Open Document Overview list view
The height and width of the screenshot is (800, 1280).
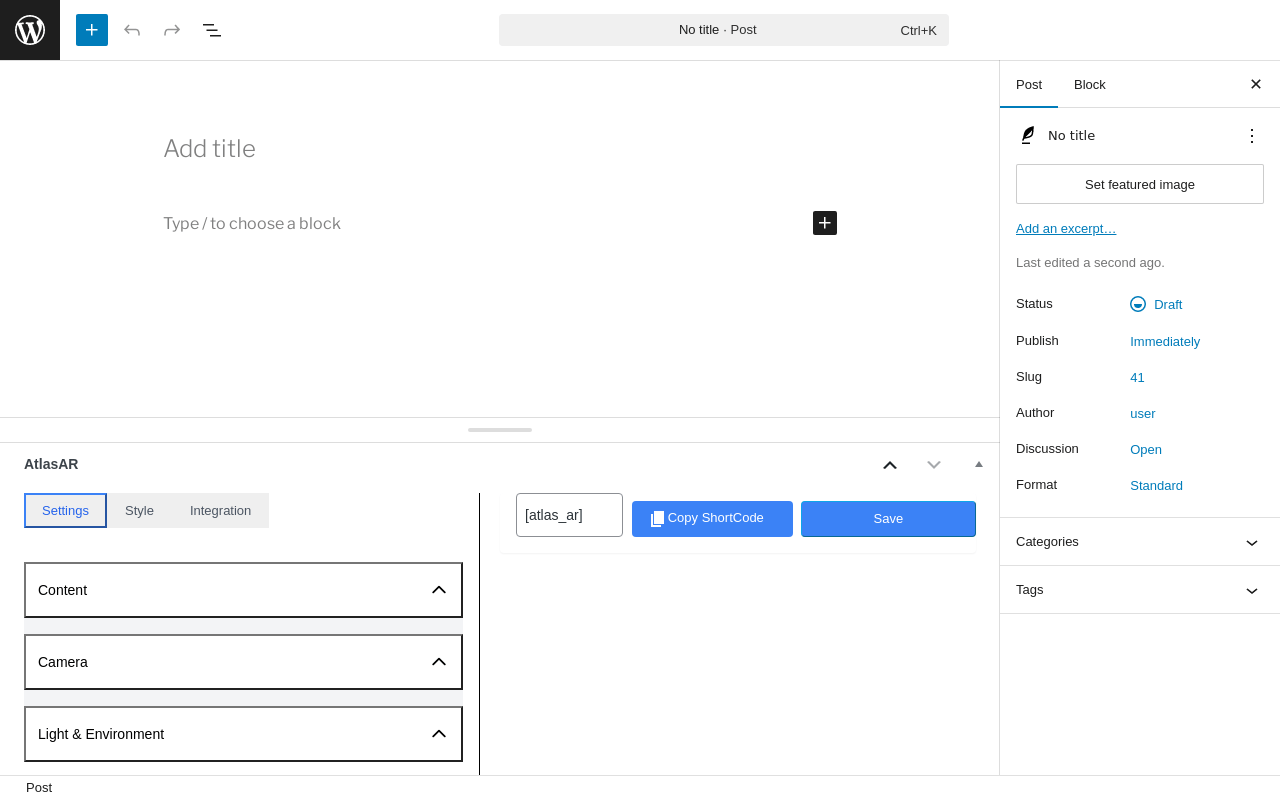coord(212,30)
